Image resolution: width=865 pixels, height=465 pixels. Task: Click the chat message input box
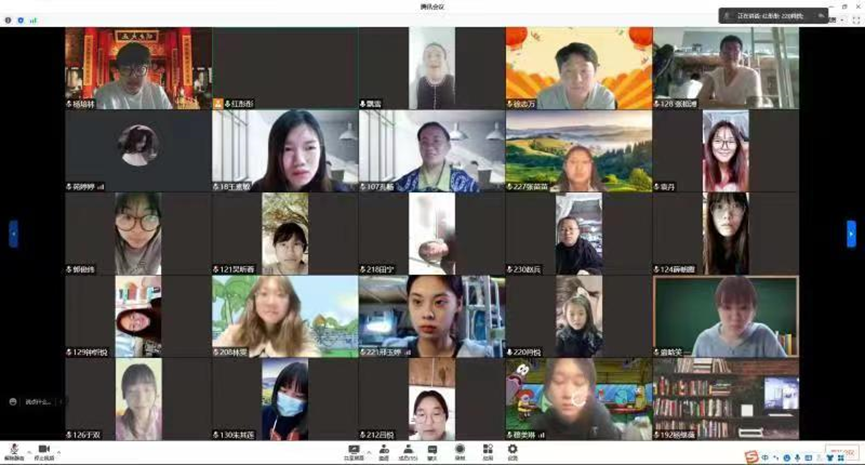coord(35,401)
